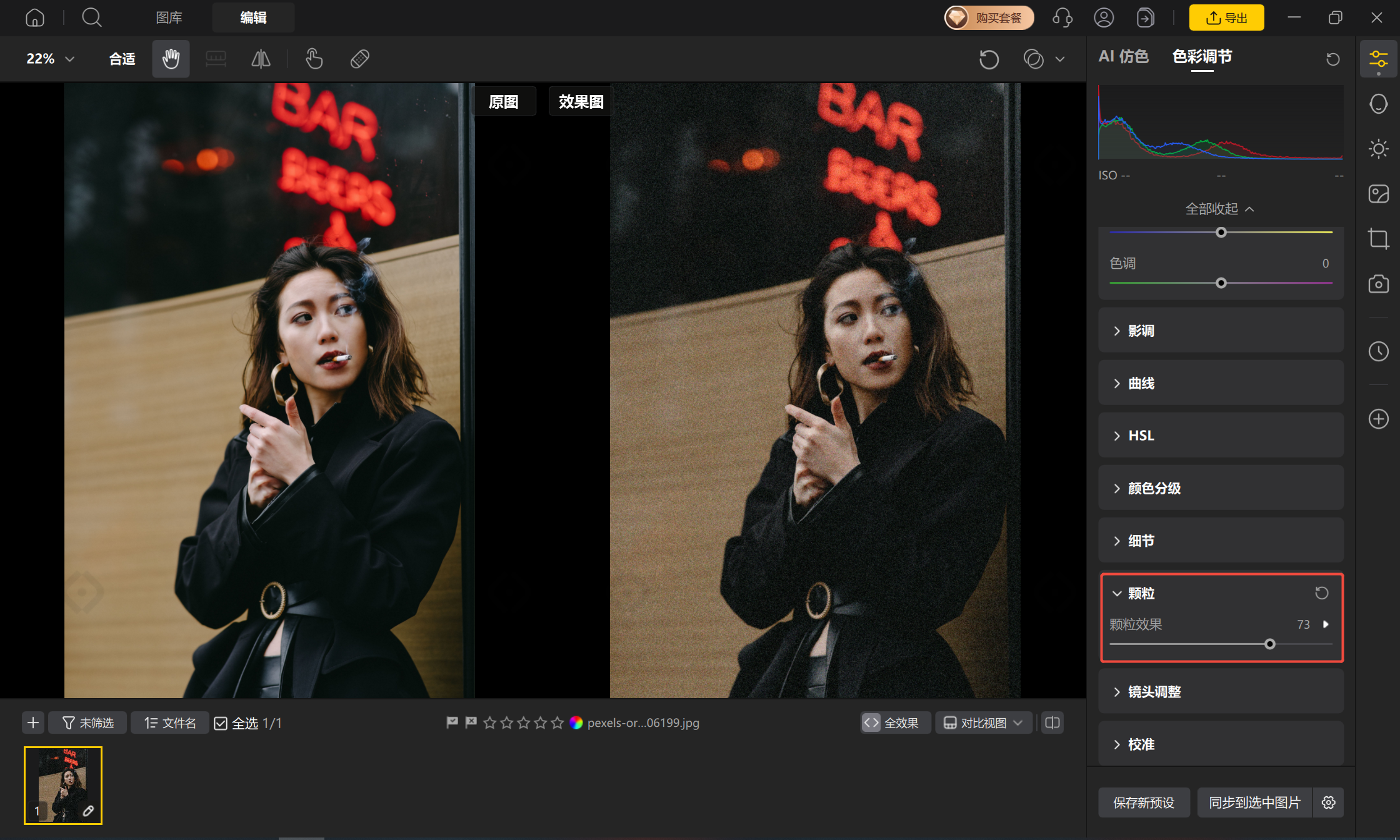Click the 购买套餐 purchase button
This screenshot has height=840, width=1400.
click(989, 17)
